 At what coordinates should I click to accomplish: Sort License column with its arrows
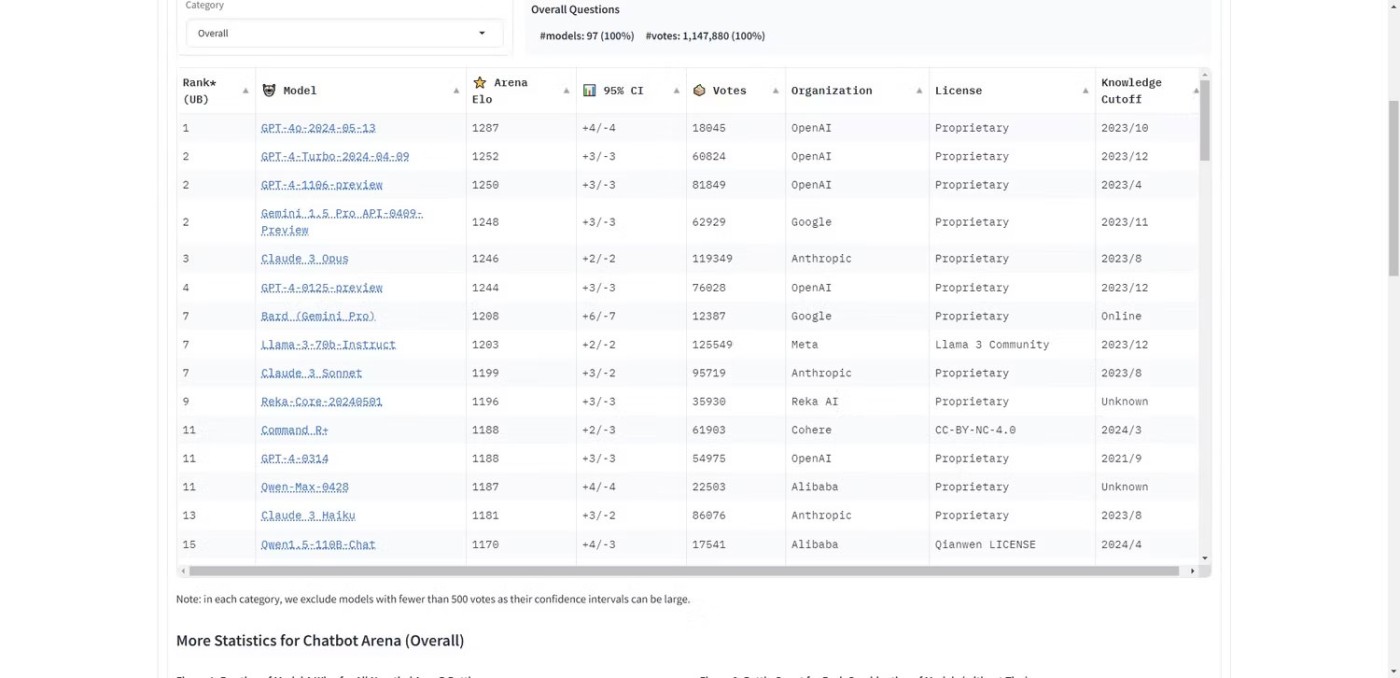(1085, 91)
